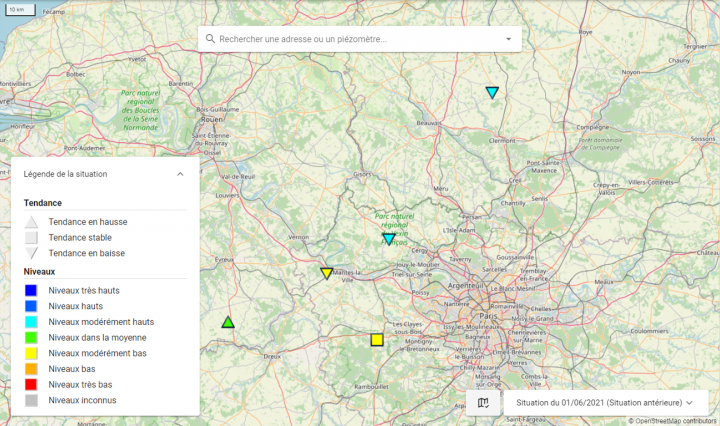Click the 'Niveaux inconnus' grey swatch
The width and height of the screenshot is (720, 426).
pos(32,401)
